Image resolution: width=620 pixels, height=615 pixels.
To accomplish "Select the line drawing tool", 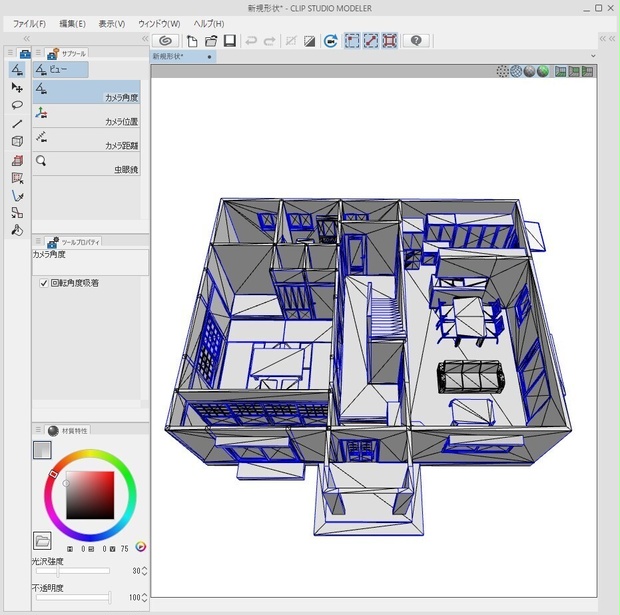I will [17, 124].
